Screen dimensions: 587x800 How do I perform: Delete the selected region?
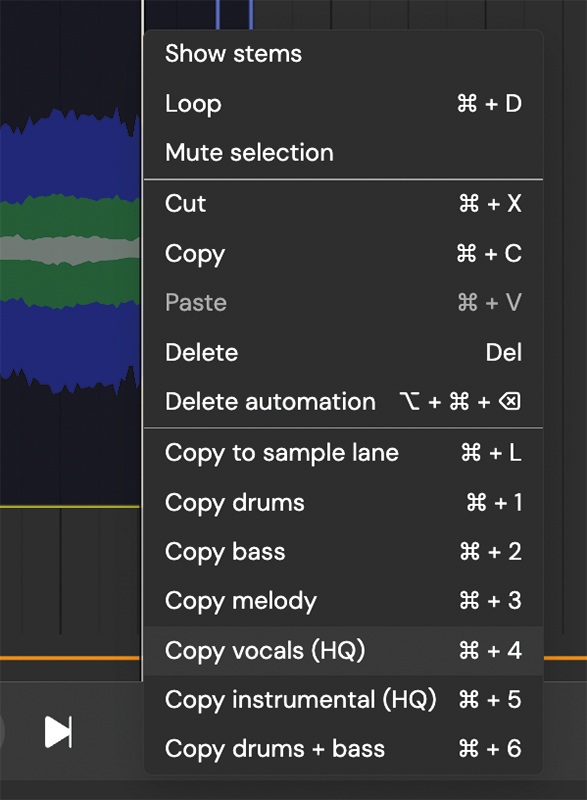(x=201, y=353)
